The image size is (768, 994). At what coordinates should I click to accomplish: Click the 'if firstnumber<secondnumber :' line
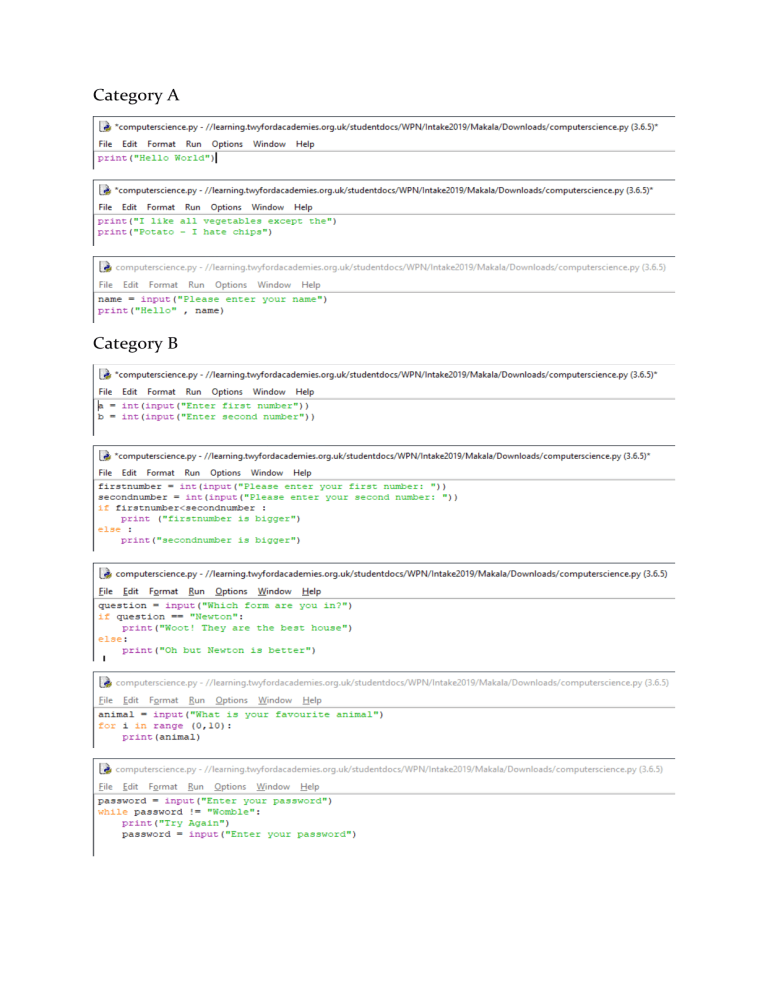click(x=182, y=508)
